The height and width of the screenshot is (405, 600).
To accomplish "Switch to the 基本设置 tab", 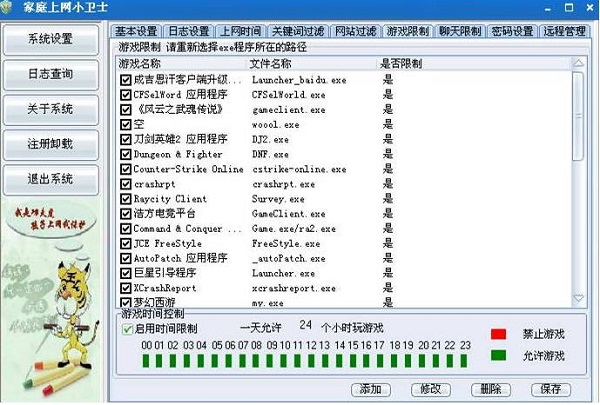I will tap(136, 31).
